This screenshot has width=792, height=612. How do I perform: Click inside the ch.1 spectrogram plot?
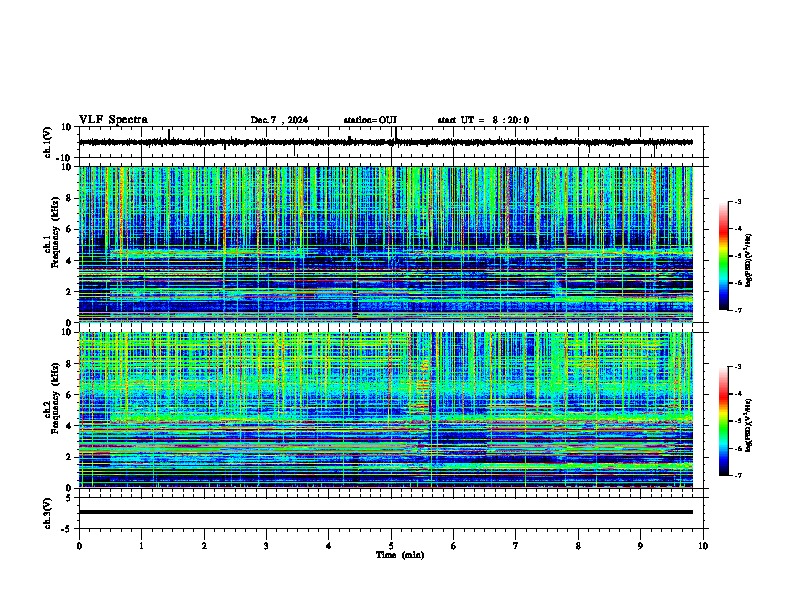(x=385, y=244)
